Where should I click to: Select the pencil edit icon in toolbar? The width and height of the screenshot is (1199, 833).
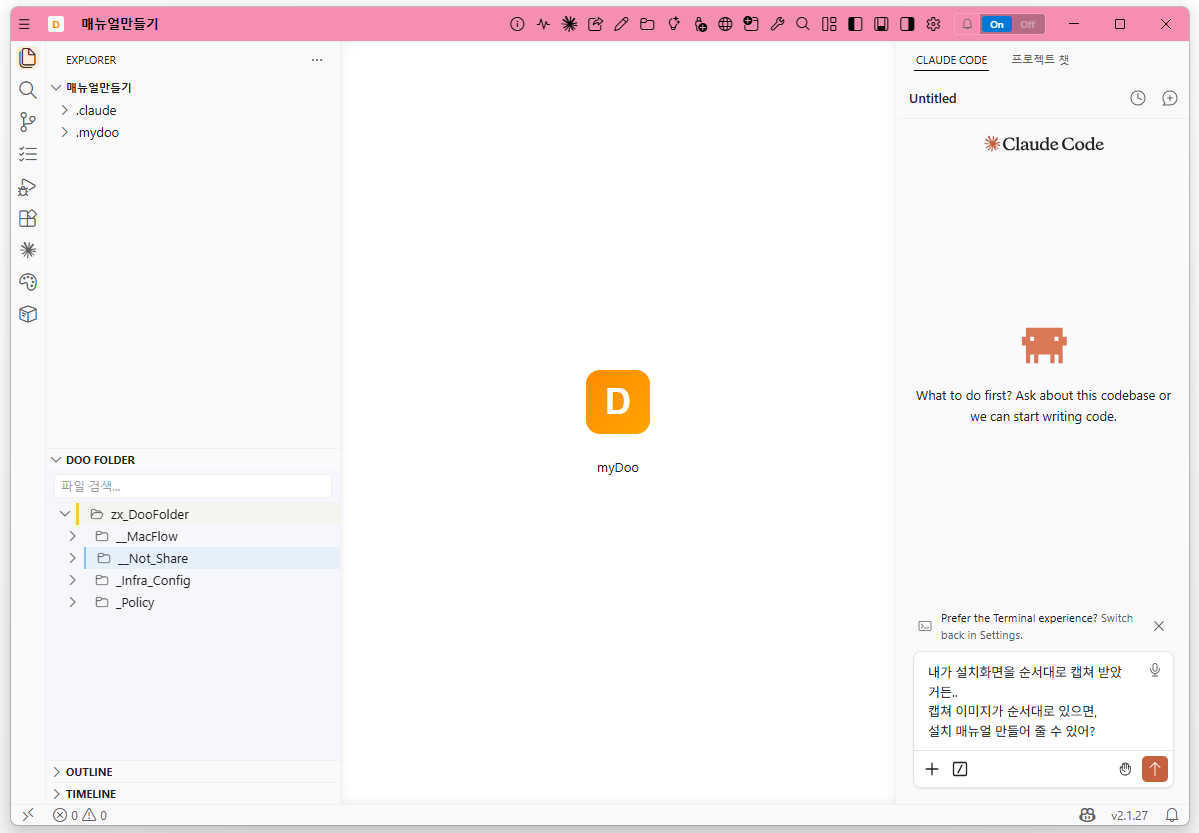coord(622,24)
